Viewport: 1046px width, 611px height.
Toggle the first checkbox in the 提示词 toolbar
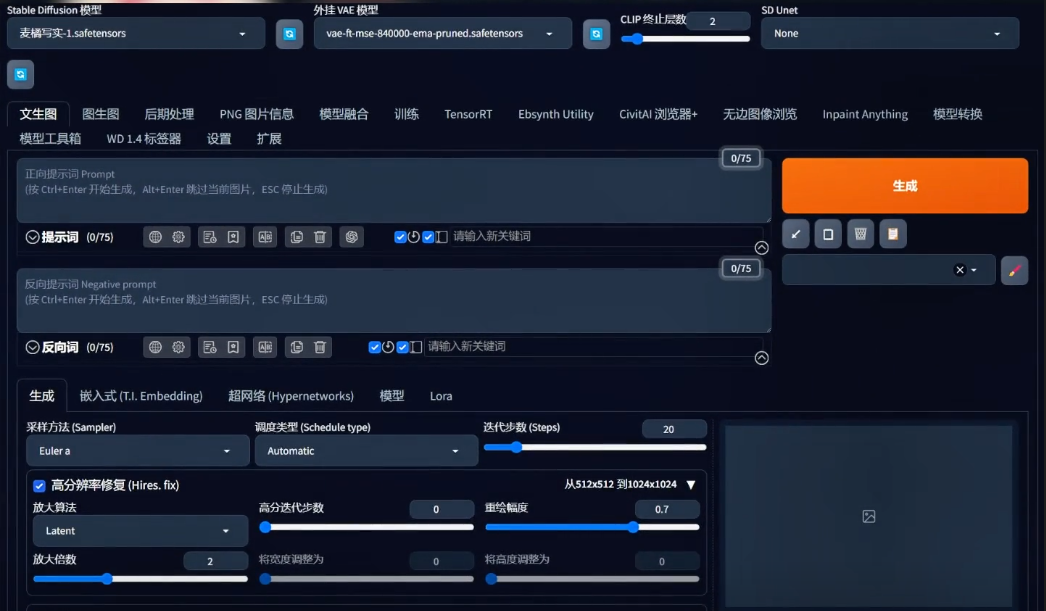point(400,237)
